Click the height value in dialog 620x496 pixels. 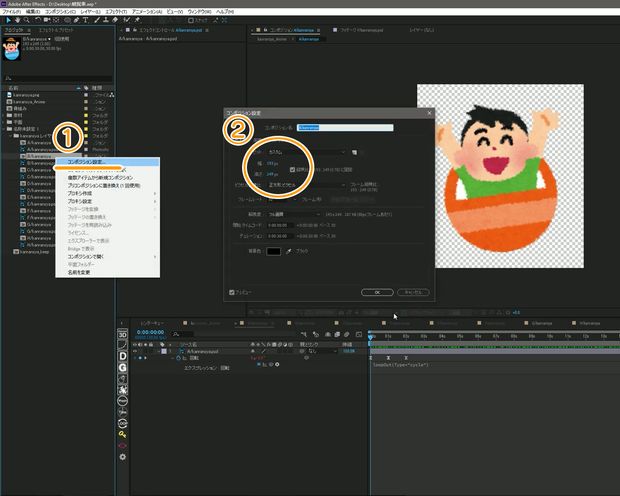coord(272,174)
